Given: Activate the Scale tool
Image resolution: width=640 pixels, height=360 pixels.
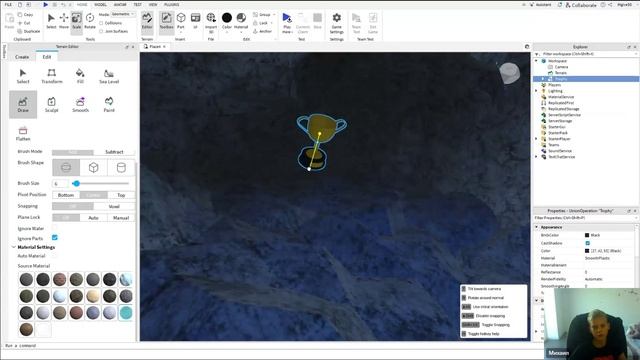Looking at the screenshot, I should (77, 21).
